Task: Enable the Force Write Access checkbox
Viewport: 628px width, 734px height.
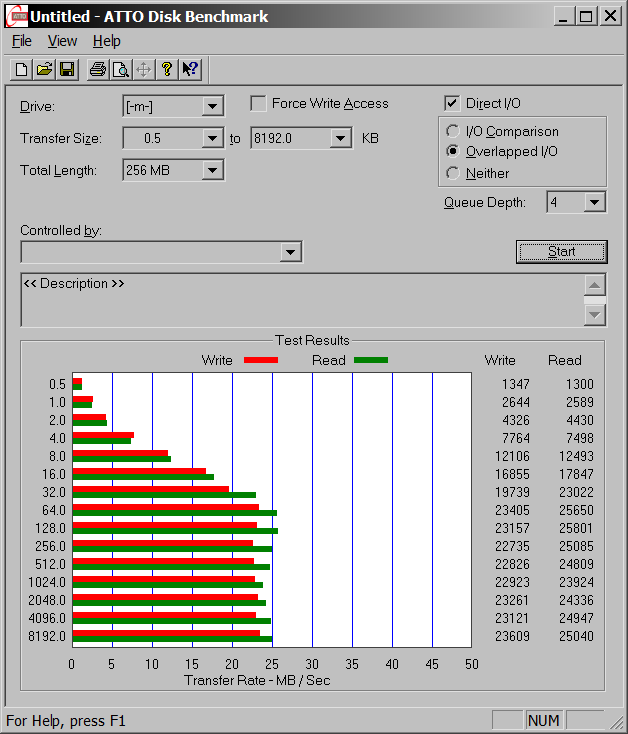Action: [x=258, y=104]
